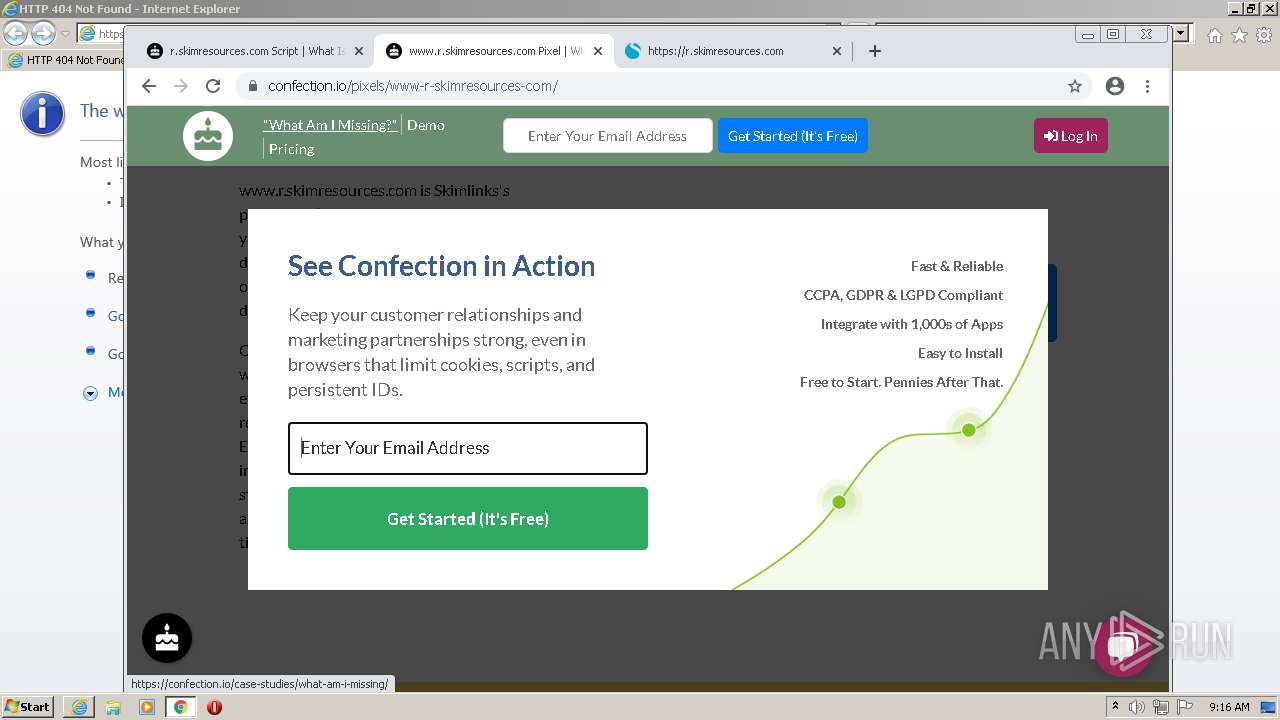Screen dimensions: 1280x720
Task: Click the volume speaker tray icon
Action: pyautogui.click(x=1136, y=707)
